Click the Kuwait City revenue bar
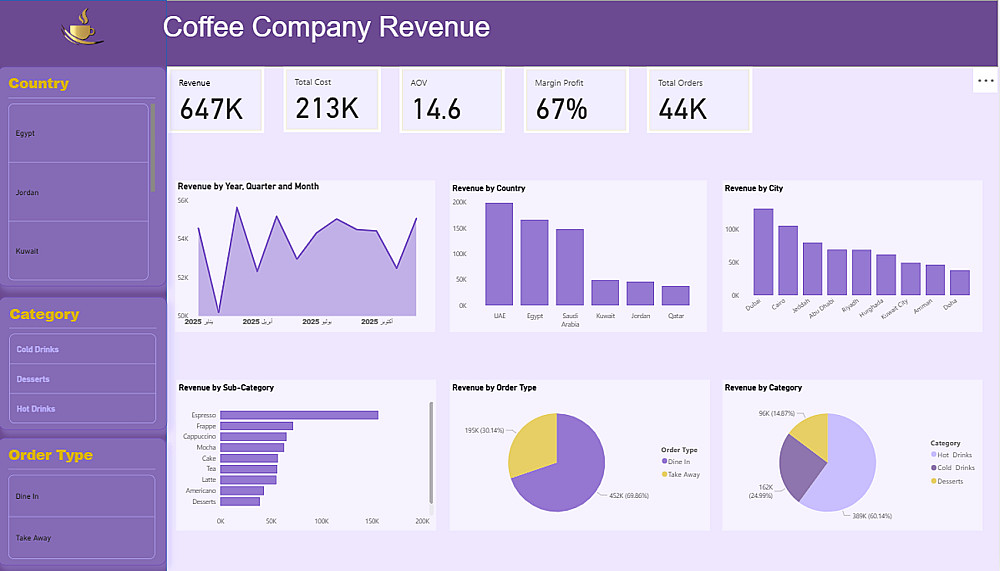 pyautogui.click(x=911, y=279)
